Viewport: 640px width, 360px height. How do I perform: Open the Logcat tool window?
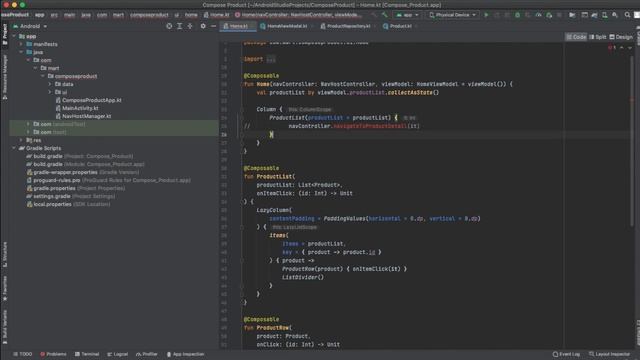(118, 354)
